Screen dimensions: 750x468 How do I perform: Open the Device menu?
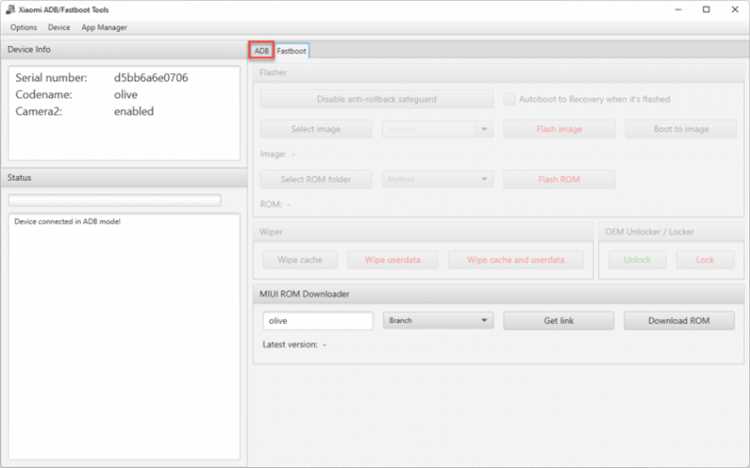[x=59, y=27]
